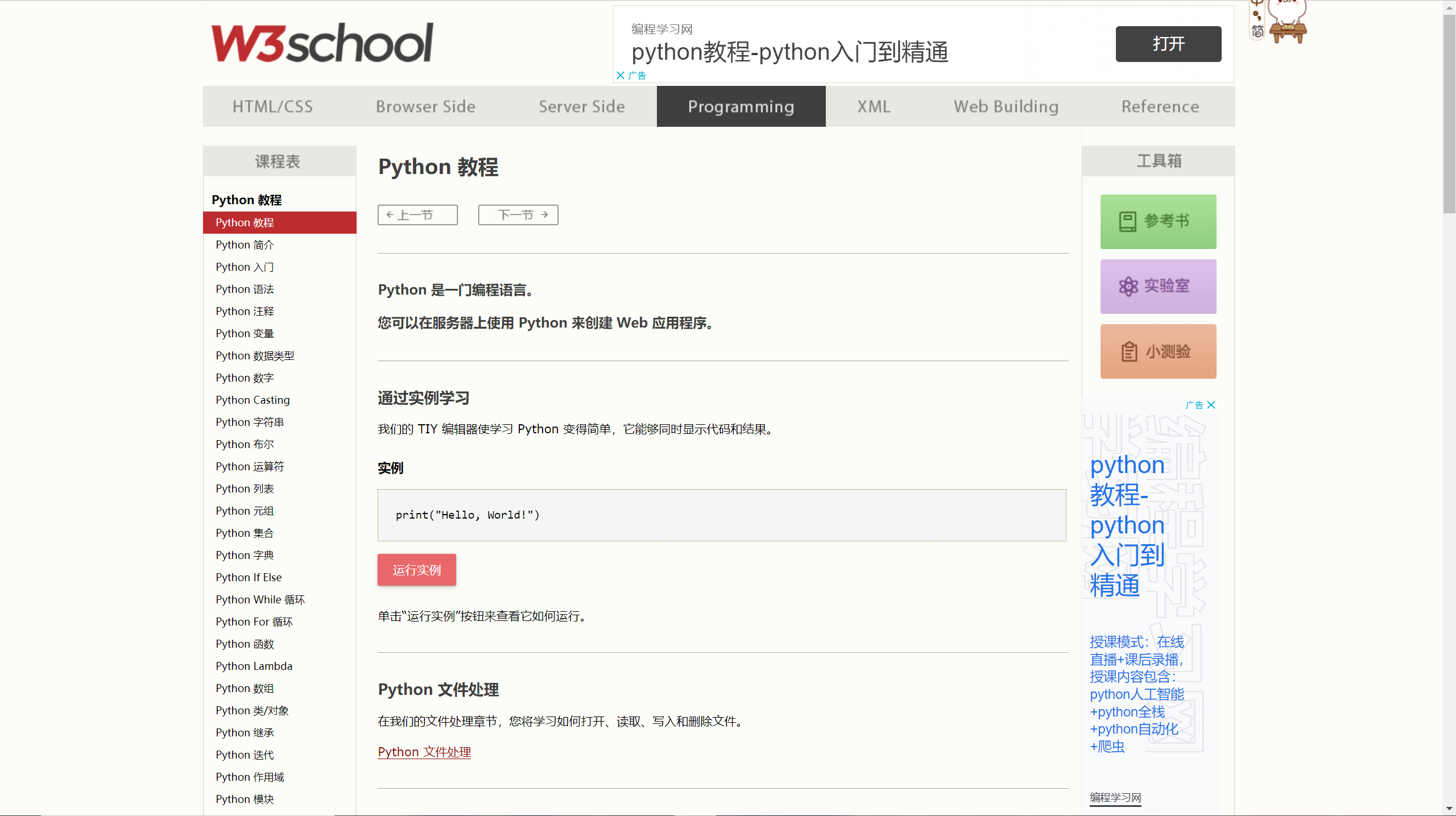Click the page scrollbar on the right
The width and height of the screenshot is (1456, 816).
tap(1446, 114)
